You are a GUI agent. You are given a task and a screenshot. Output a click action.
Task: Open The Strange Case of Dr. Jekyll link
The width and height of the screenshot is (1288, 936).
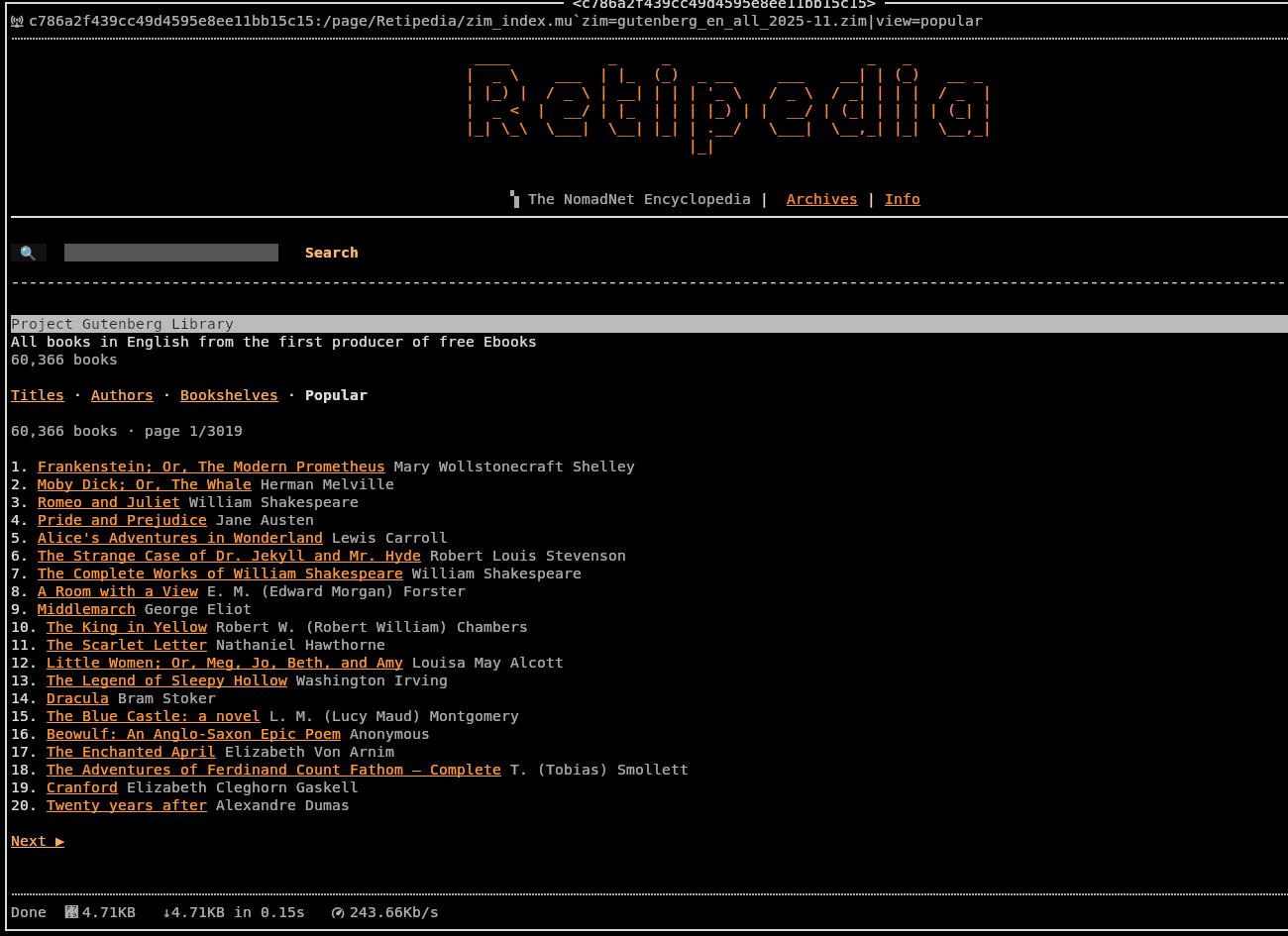tap(229, 556)
